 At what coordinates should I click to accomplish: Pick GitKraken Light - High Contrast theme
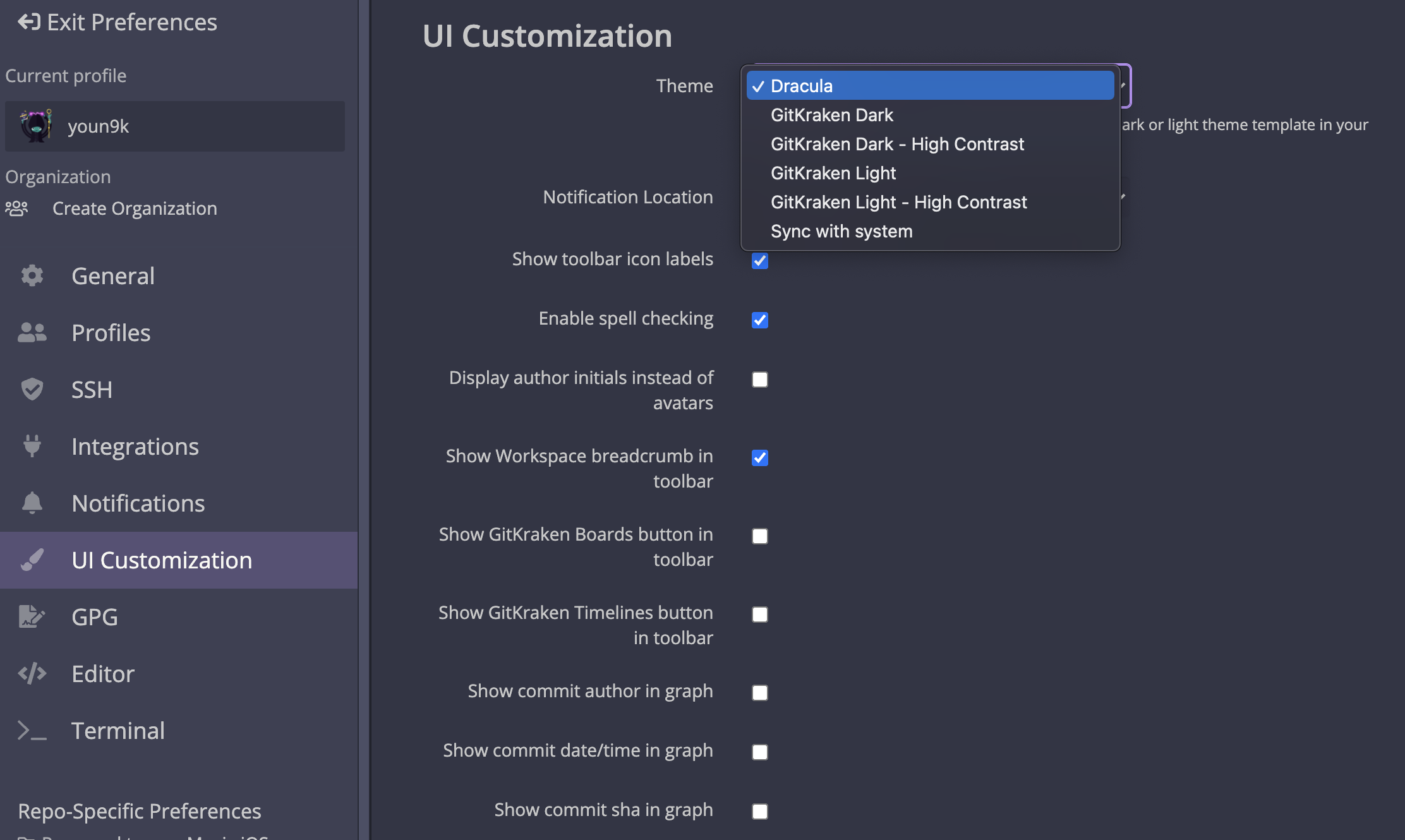point(898,202)
